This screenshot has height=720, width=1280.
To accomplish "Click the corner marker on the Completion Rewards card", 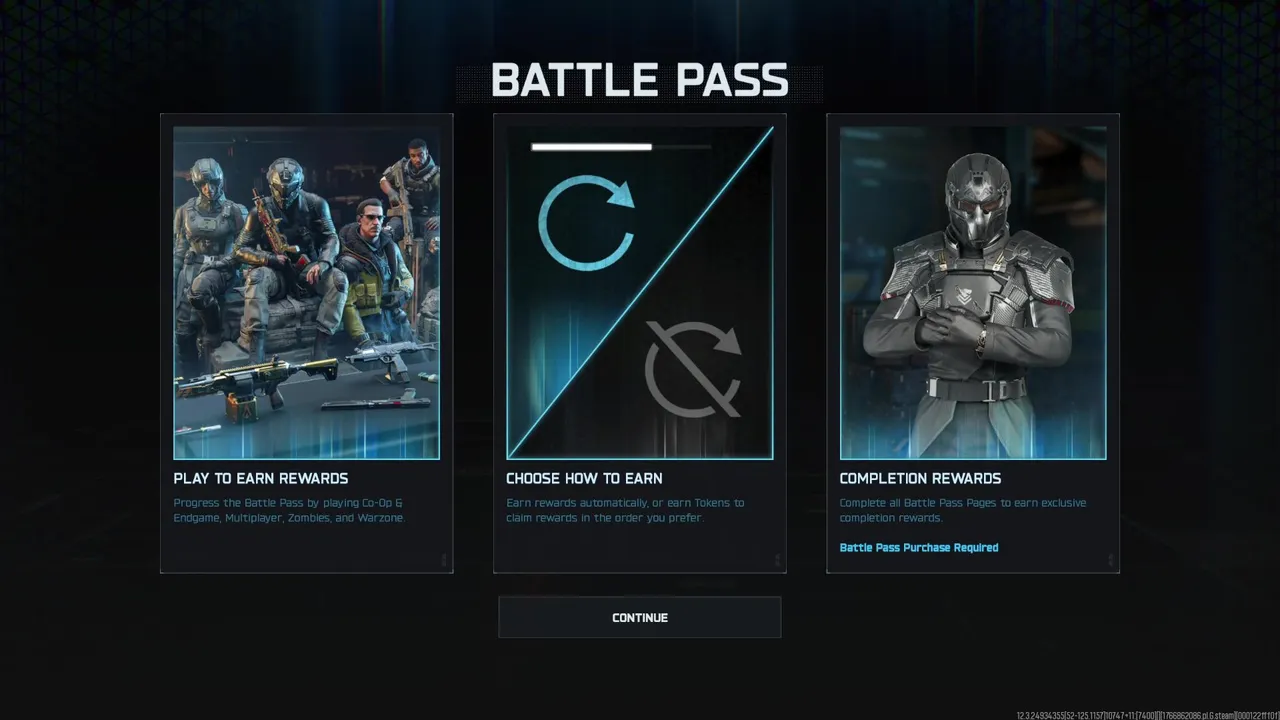I will pyautogui.click(x=1110, y=561).
